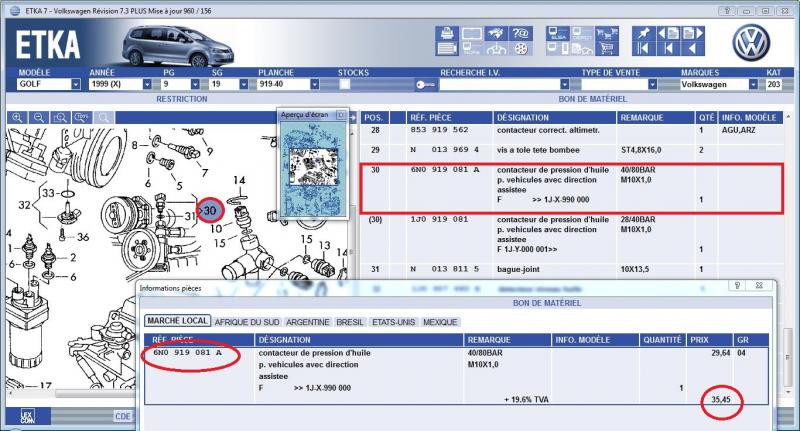Click the single-bar back arrow navigation icon
The height and width of the screenshot is (431, 800).
668,48
